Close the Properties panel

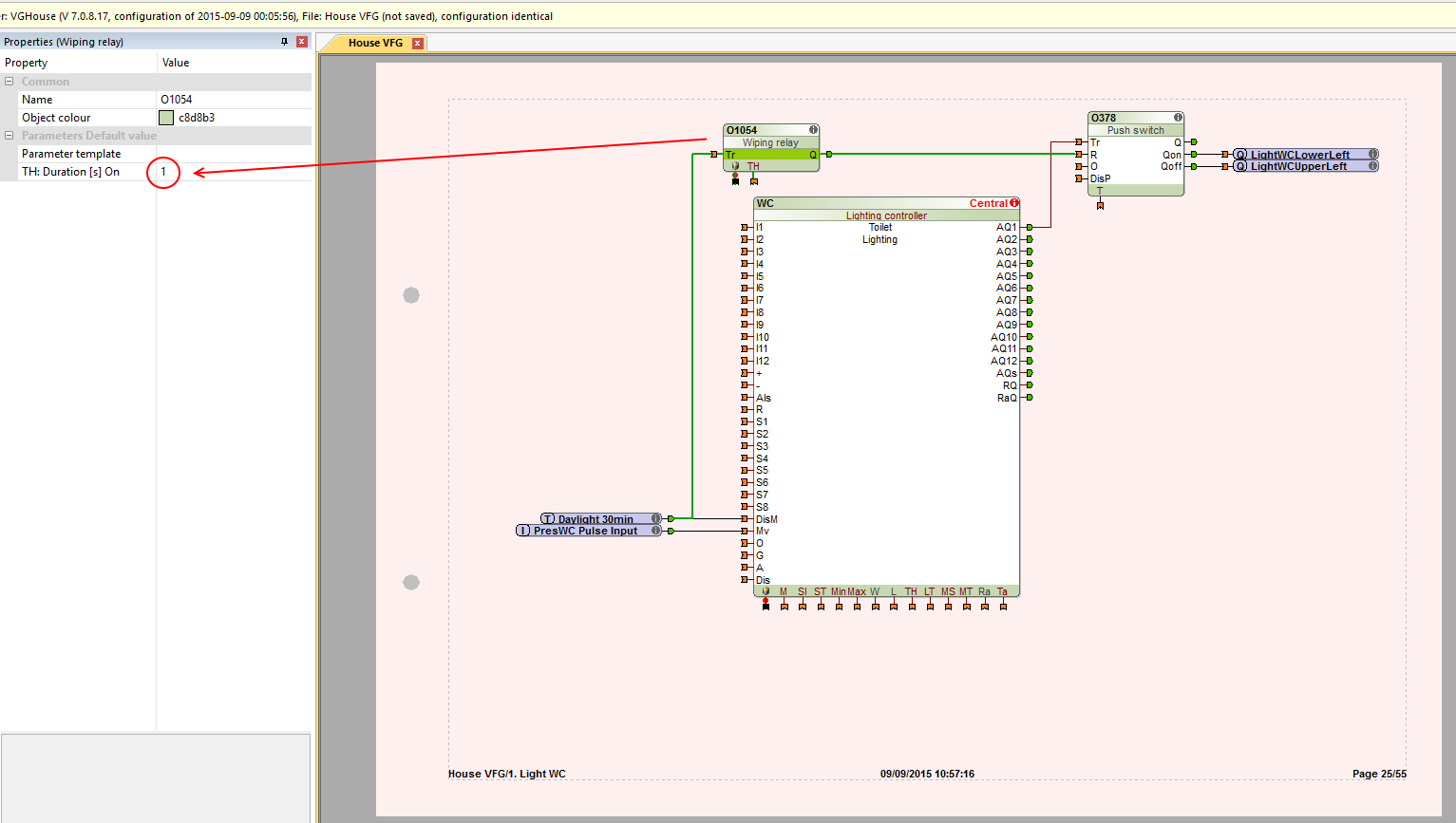click(x=301, y=42)
